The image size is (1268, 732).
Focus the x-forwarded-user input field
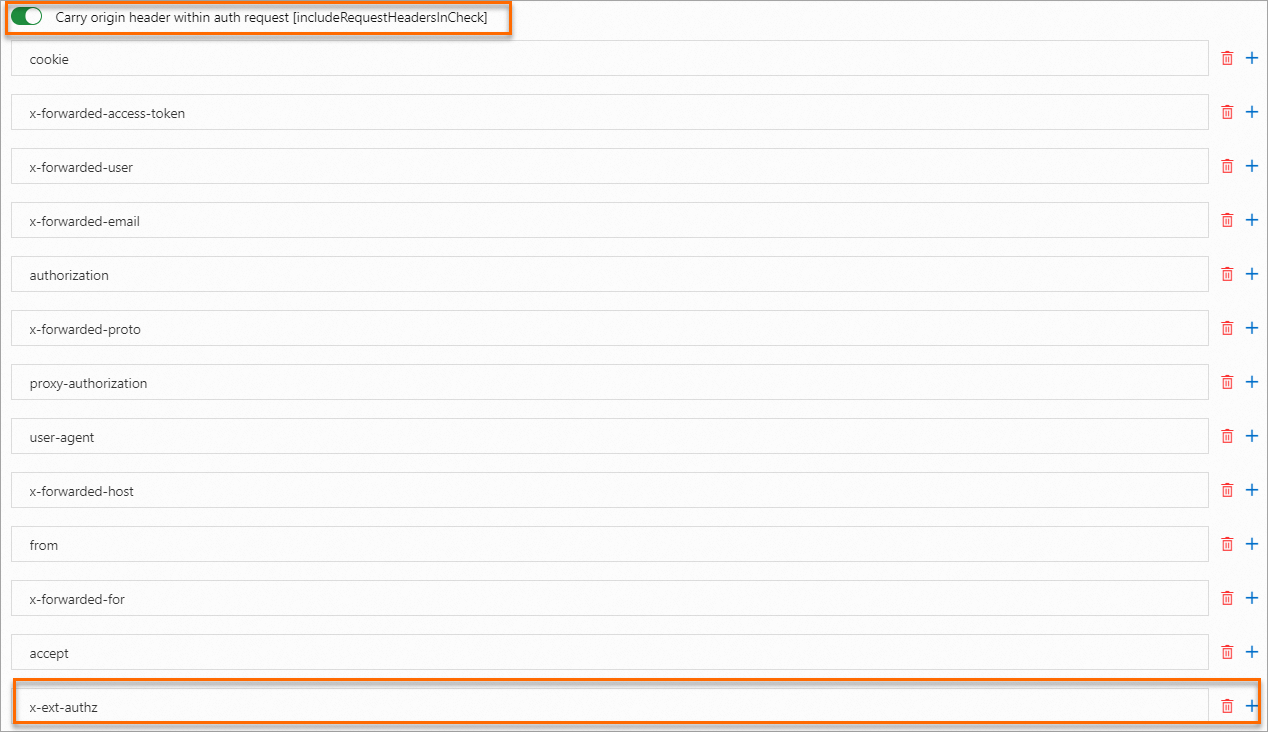[x=610, y=166]
